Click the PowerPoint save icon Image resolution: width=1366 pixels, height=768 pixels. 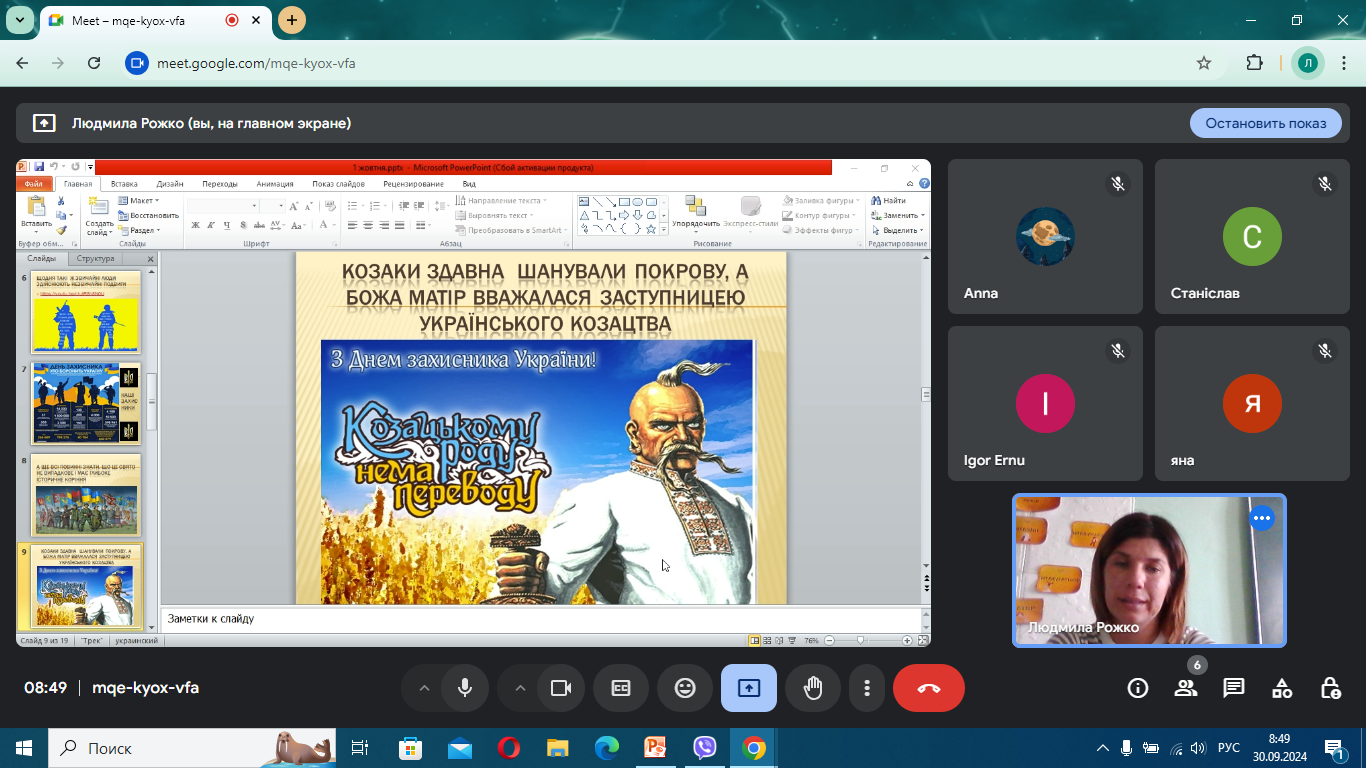tap(38, 167)
